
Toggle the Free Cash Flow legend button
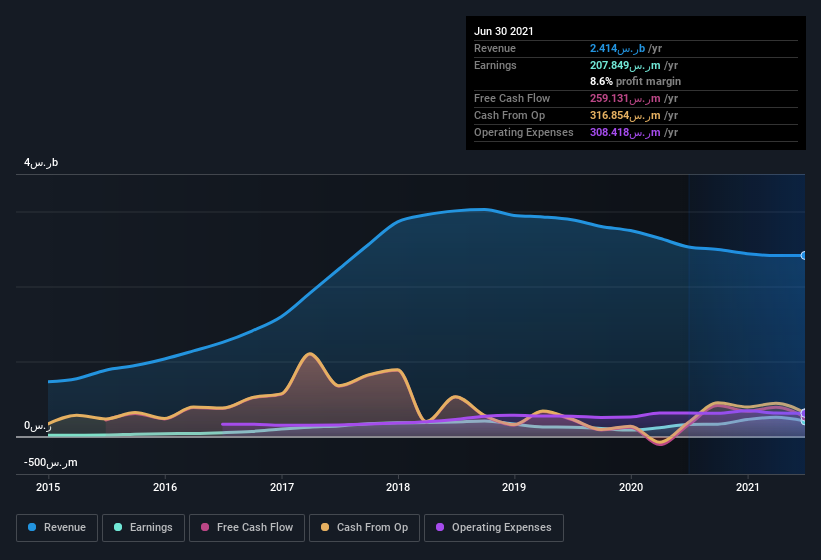247,528
